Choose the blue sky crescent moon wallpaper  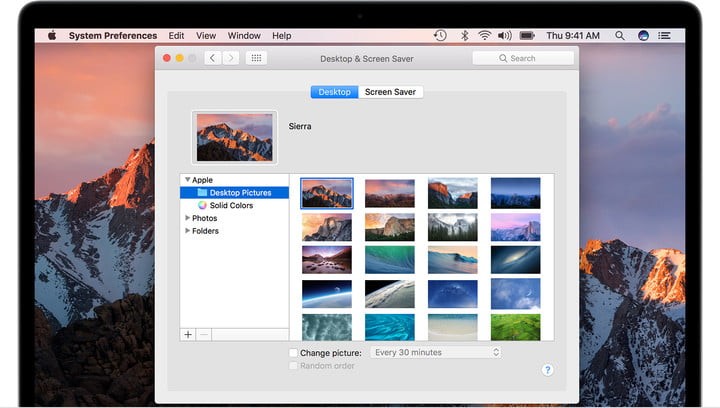516,294
